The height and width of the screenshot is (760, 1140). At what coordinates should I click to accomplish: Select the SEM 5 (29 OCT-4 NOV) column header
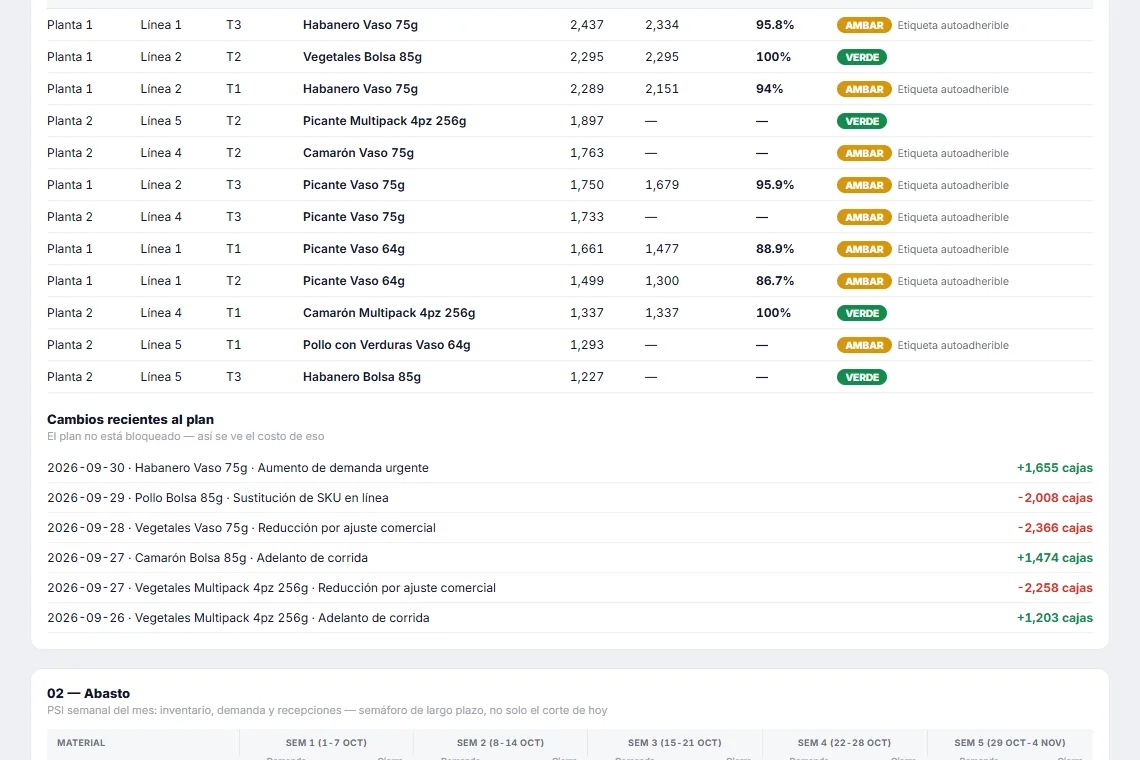click(x=1010, y=743)
